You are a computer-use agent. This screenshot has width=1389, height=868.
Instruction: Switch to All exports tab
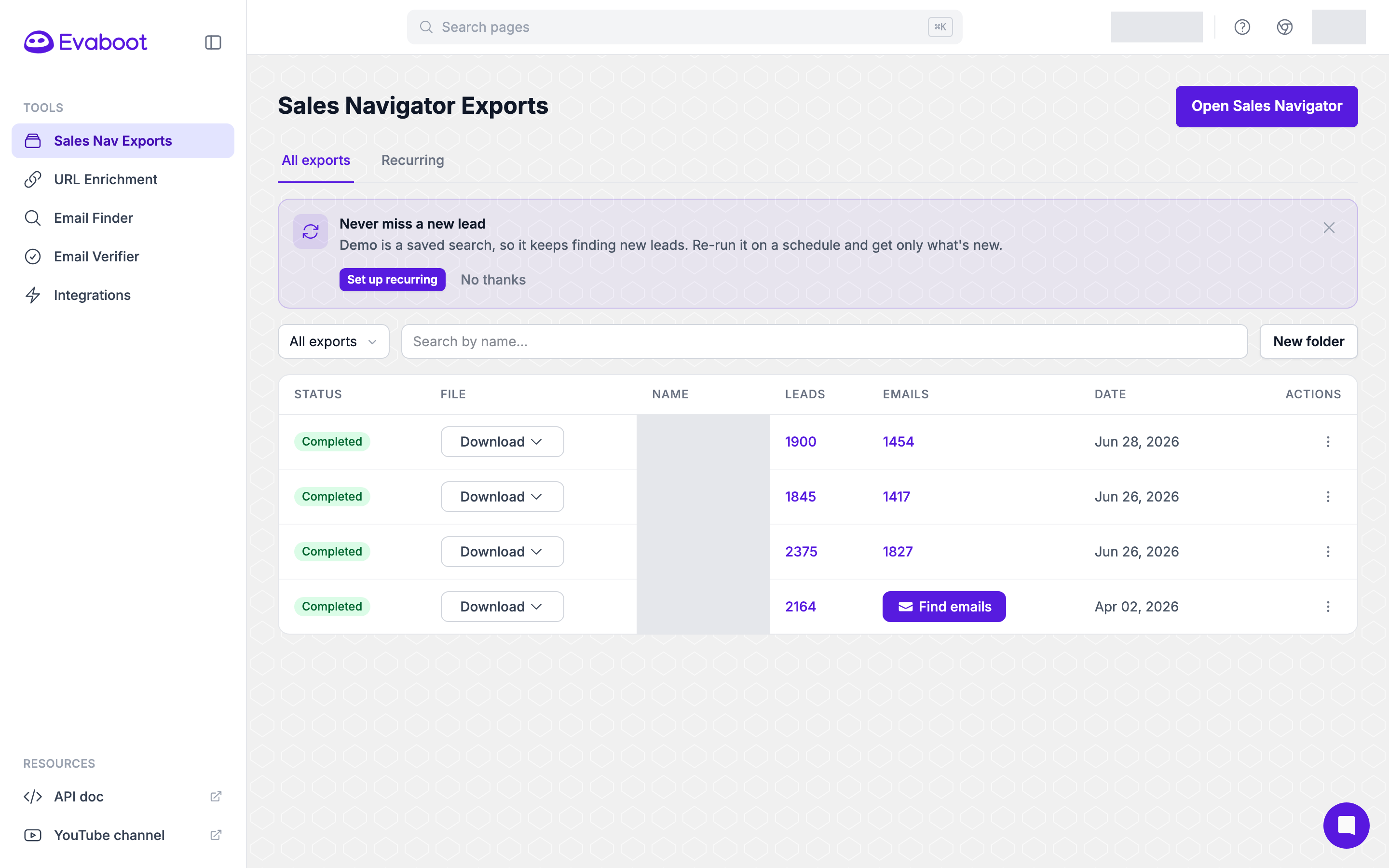[316, 160]
